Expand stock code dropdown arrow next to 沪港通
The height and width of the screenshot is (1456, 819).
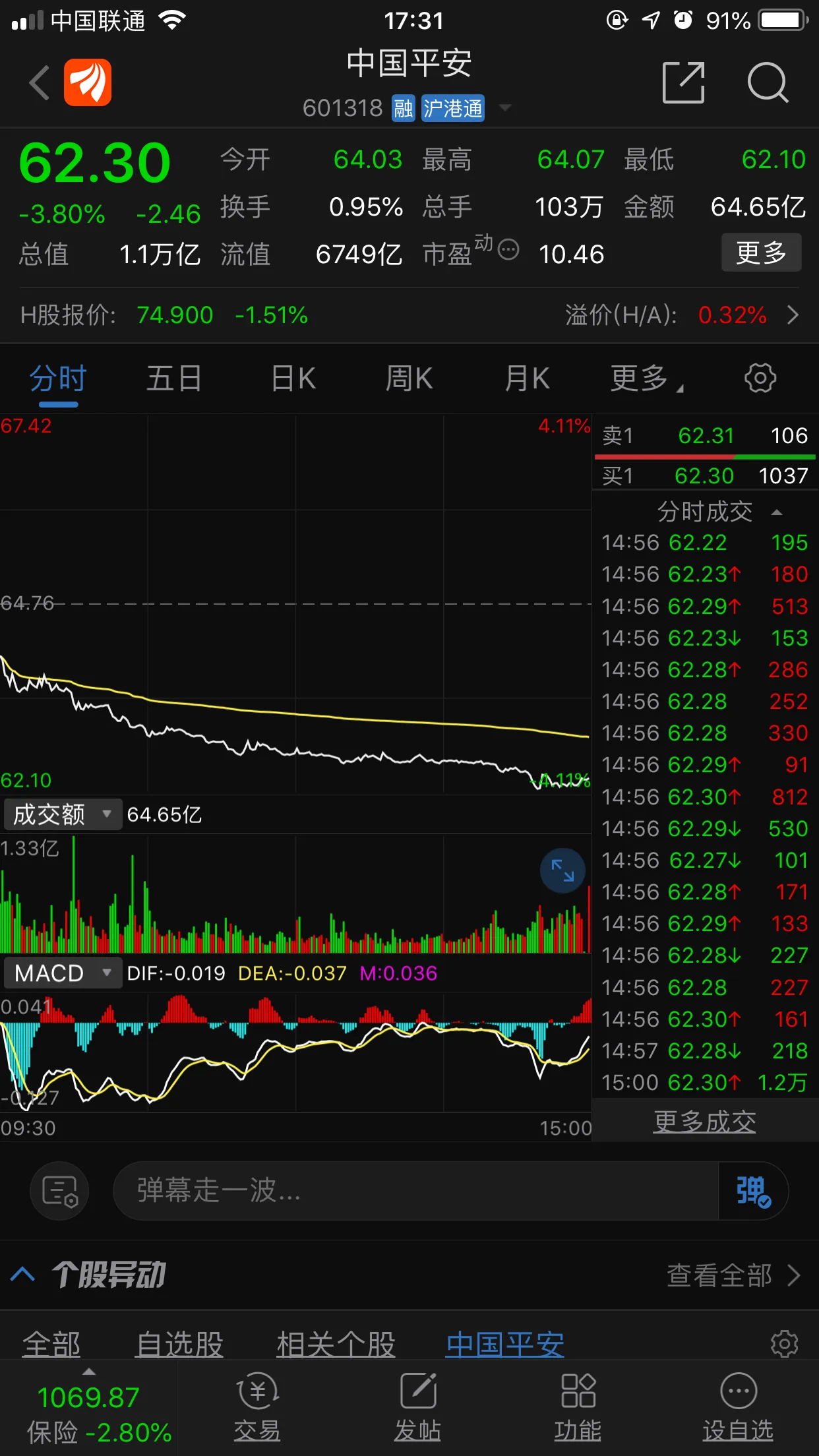(x=505, y=108)
